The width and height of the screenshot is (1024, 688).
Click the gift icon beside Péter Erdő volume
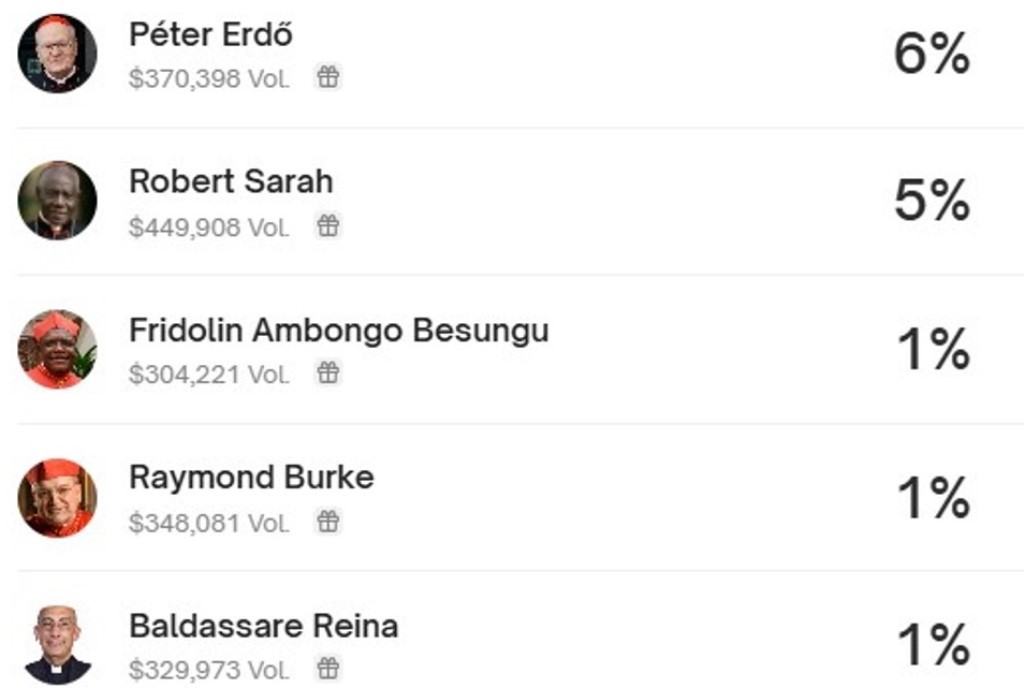point(328,78)
